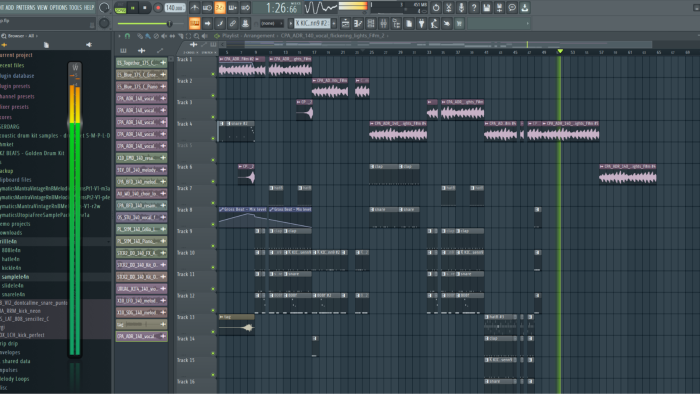The height and width of the screenshot is (394, 700).
Task: Open the (none) snap dropdown
Action: (271, 23)
